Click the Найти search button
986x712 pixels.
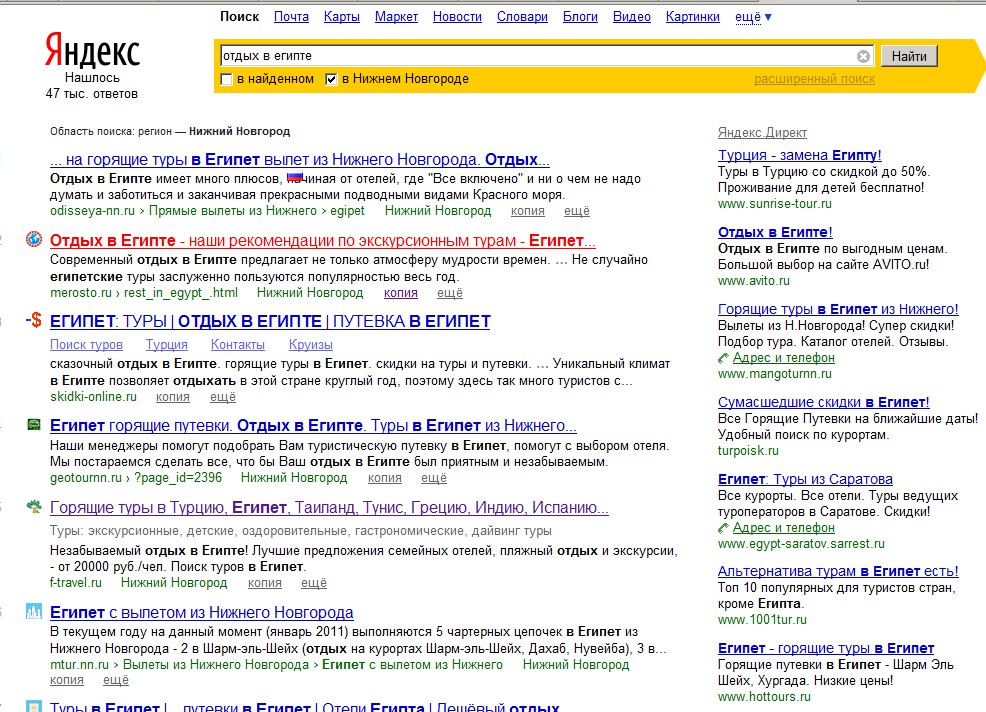click(x=909, y=57)
